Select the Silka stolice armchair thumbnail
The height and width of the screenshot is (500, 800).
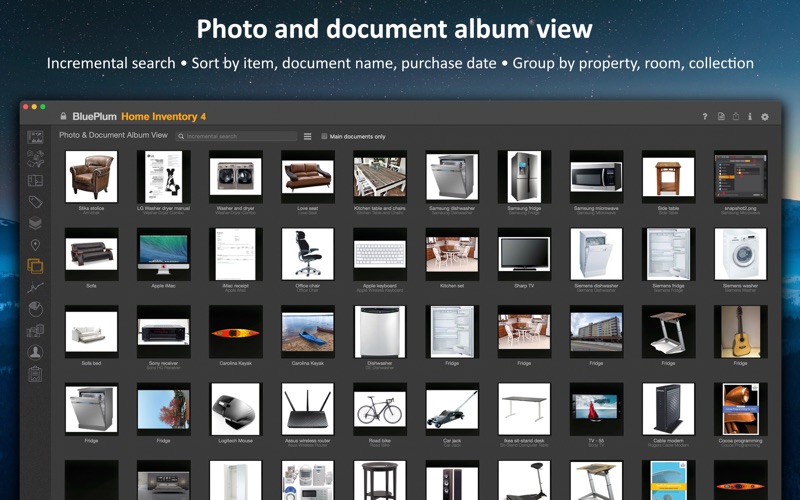pyautogui.click(x=91, y=177)
